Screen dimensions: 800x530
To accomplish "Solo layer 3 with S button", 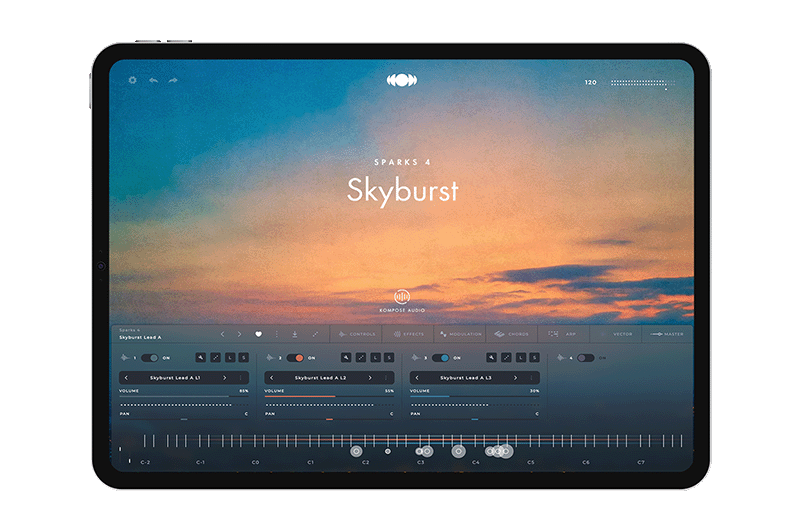I will (x=534, y=358).
